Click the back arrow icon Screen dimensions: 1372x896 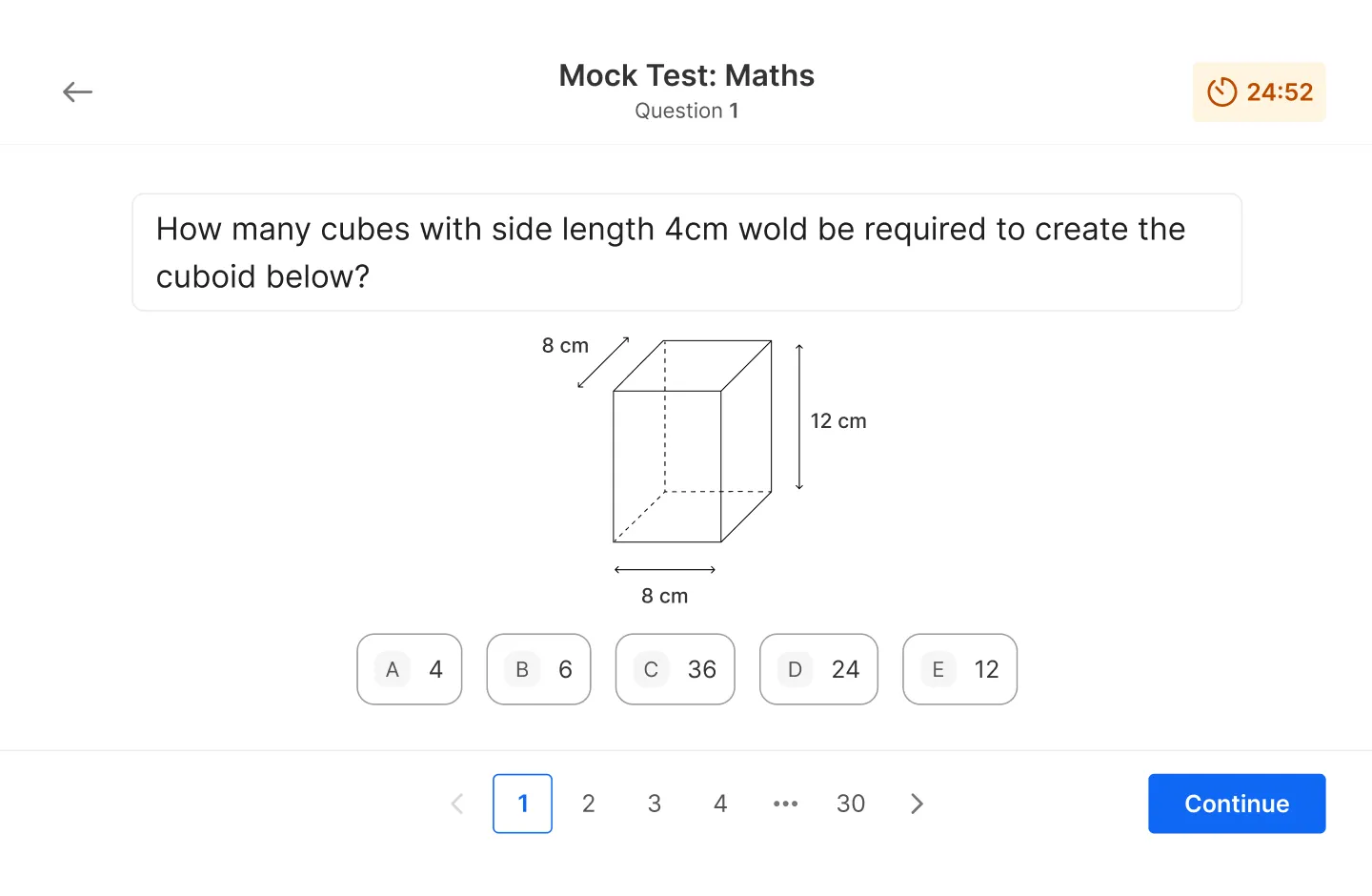(x=77, y=92)
